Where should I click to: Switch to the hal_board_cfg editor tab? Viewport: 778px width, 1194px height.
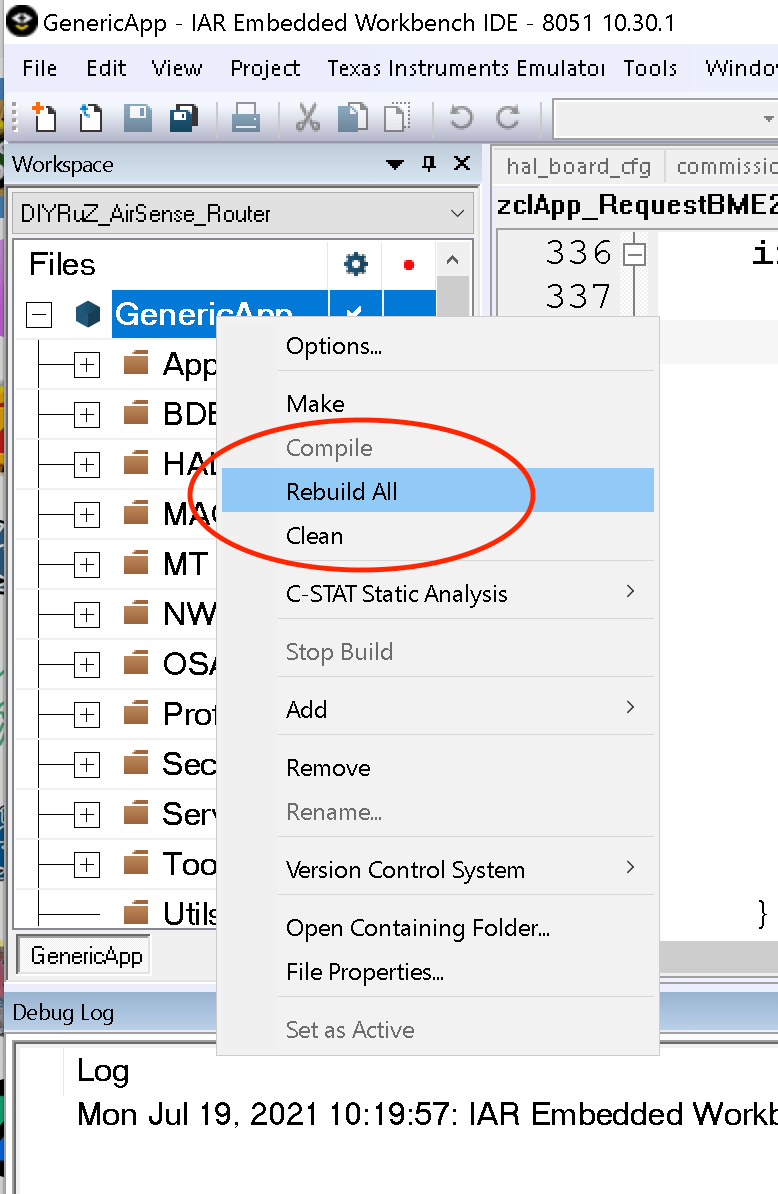(x=579, y=166)
